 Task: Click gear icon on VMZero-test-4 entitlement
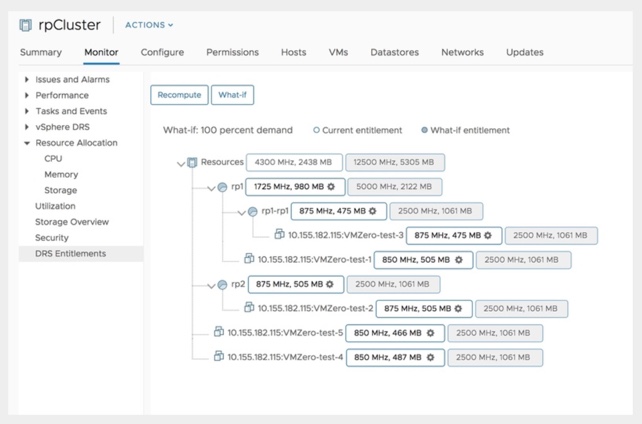point(430,357)
